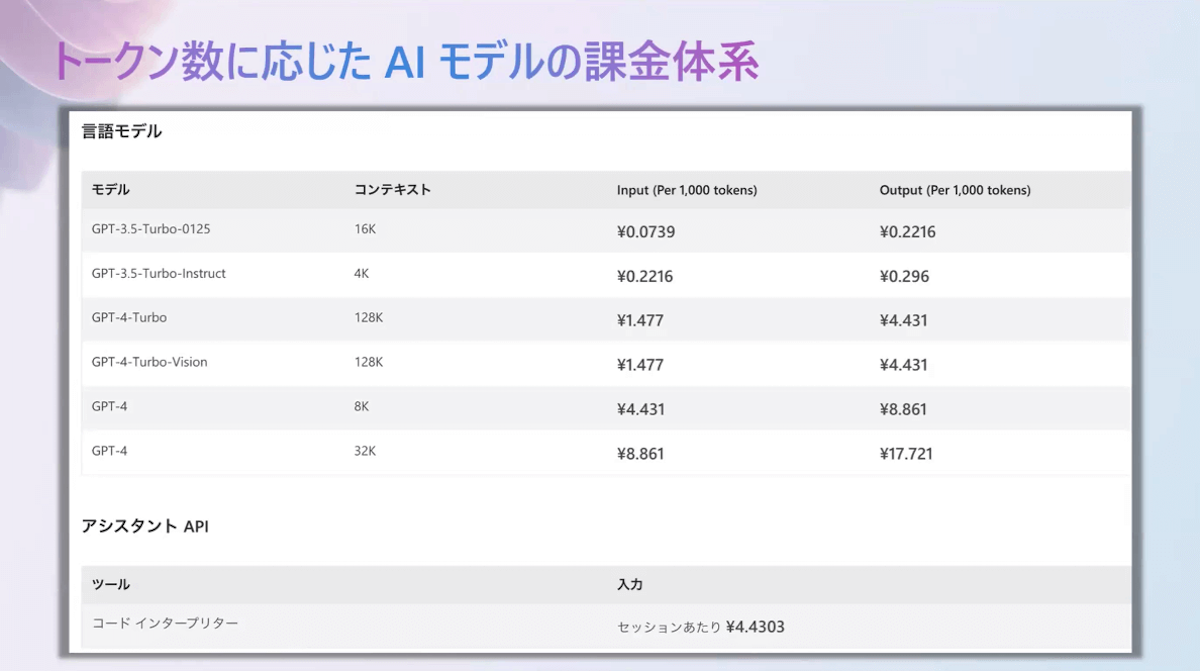The image size is (1200, 671).
Task: Click GPT-4 8K input price ¥4.431
Action: [641, 409]
